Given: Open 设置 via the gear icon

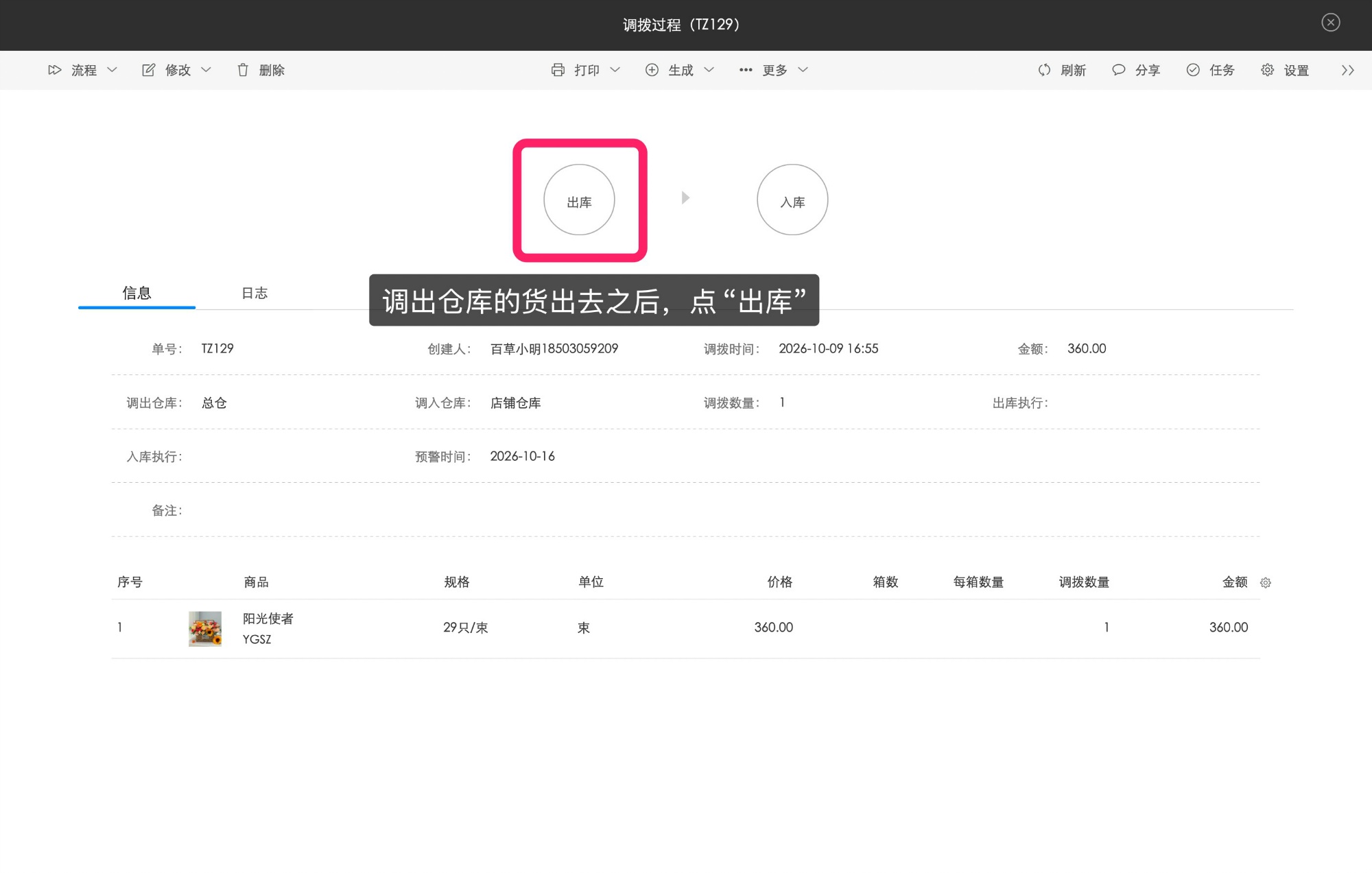Looking at the screenshot, I should 1267,70.
